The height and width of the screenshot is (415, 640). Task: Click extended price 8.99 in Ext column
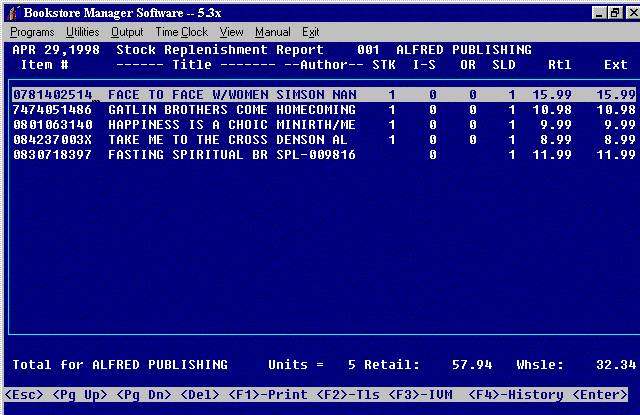(x=620, y=140)
